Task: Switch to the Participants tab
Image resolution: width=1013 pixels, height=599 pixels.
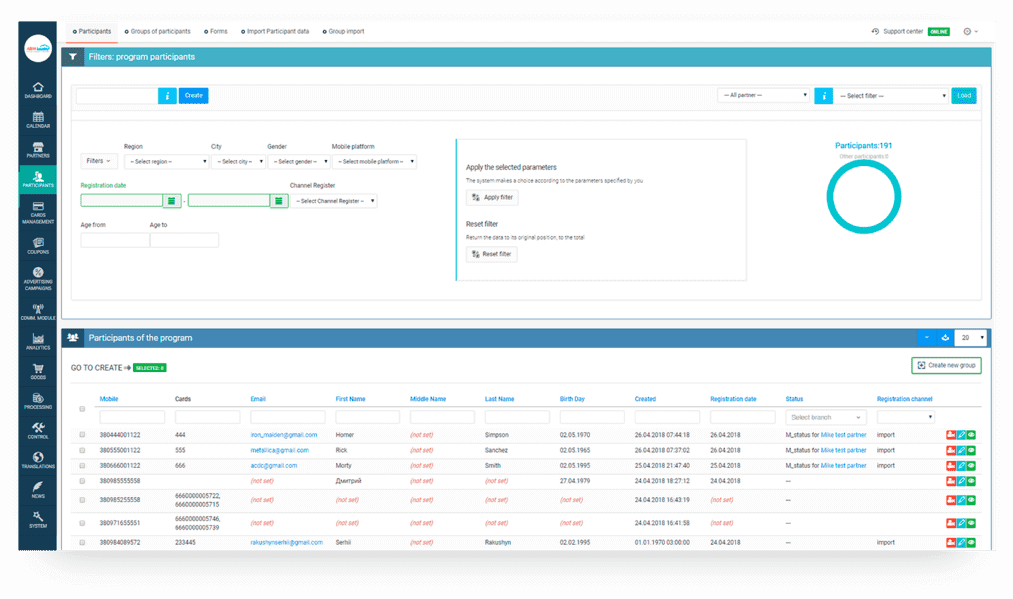Action: coord(92,31)
